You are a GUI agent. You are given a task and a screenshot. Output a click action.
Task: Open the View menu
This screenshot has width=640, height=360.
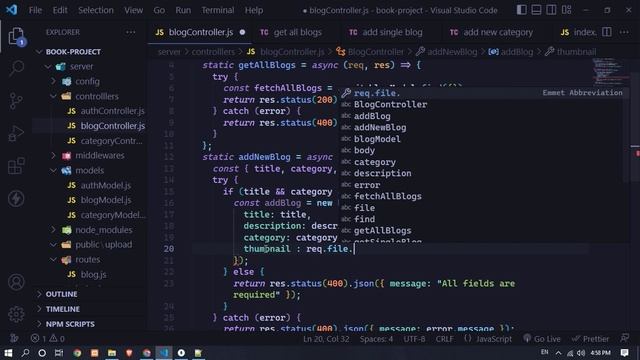pos(133,10)
